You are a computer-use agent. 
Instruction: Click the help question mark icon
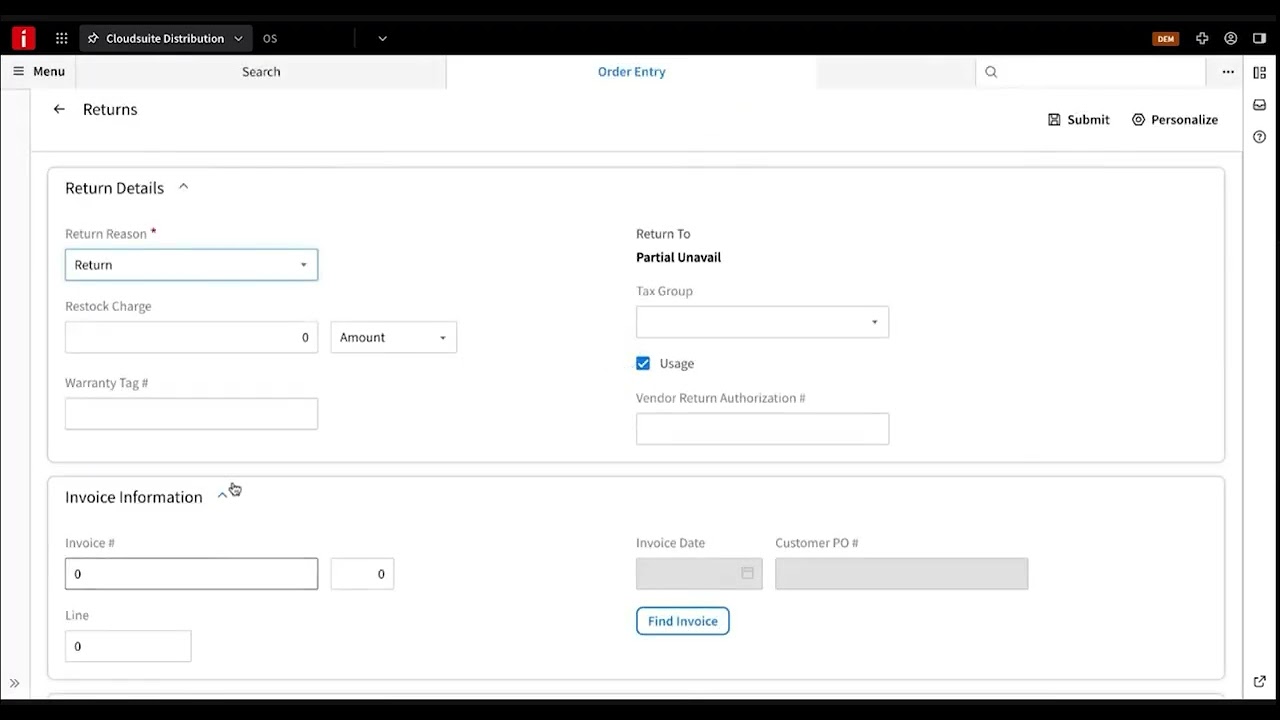[1259, 137]
